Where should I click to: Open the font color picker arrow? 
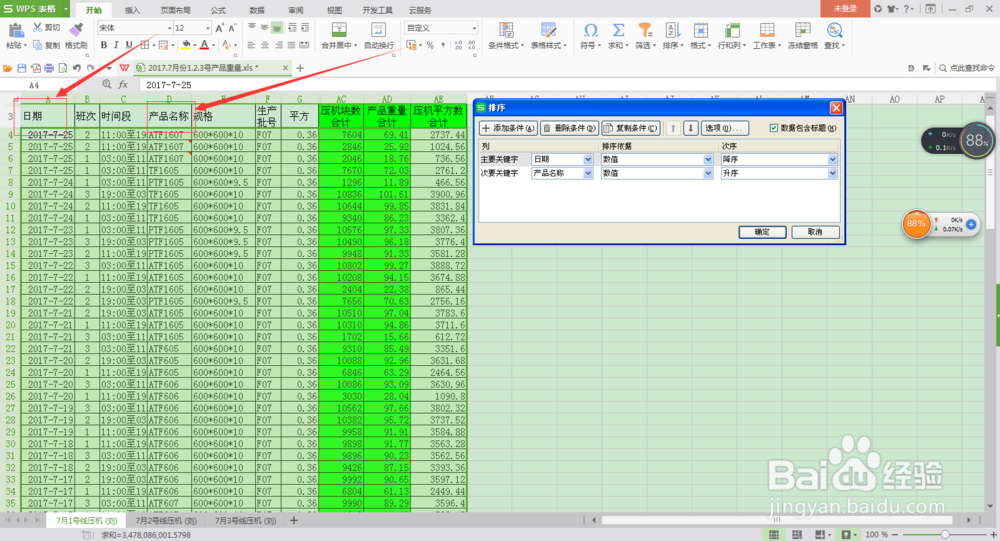pos(213,45)
